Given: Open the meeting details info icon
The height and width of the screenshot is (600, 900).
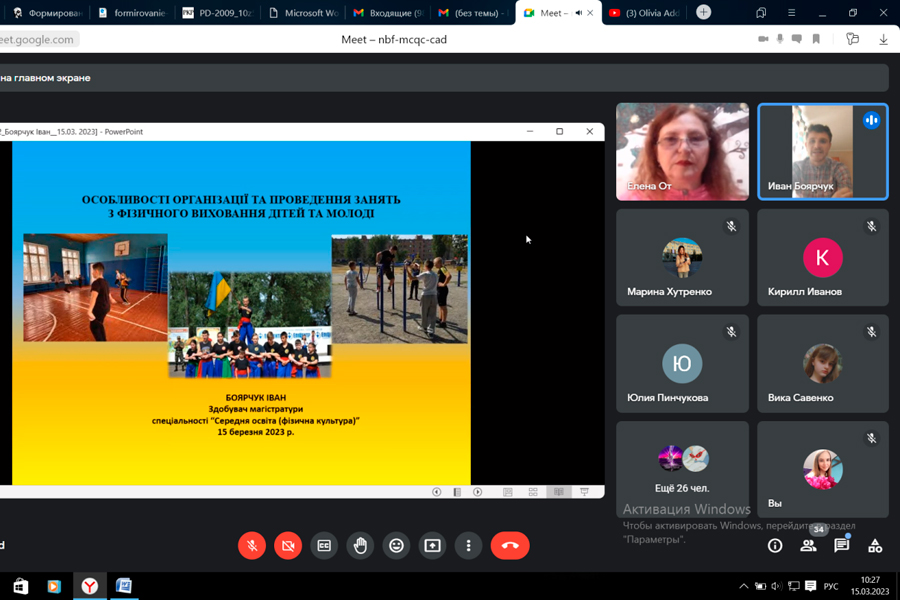Looking at the screenshot, I should (x=775, y=545).
